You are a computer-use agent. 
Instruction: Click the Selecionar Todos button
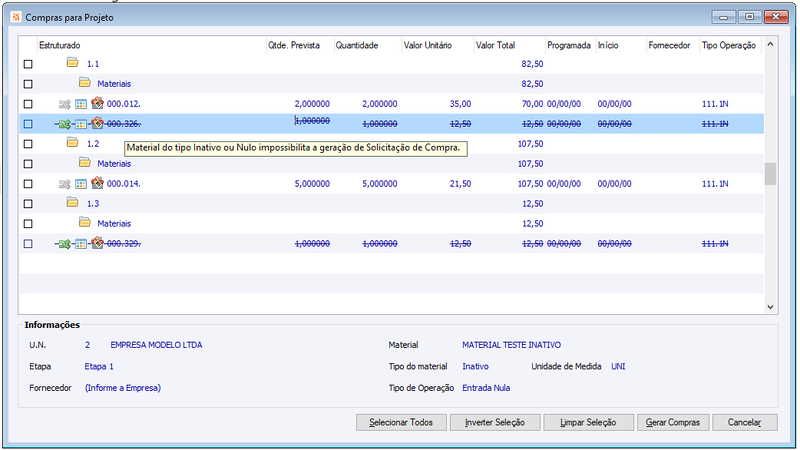[401, 422]
